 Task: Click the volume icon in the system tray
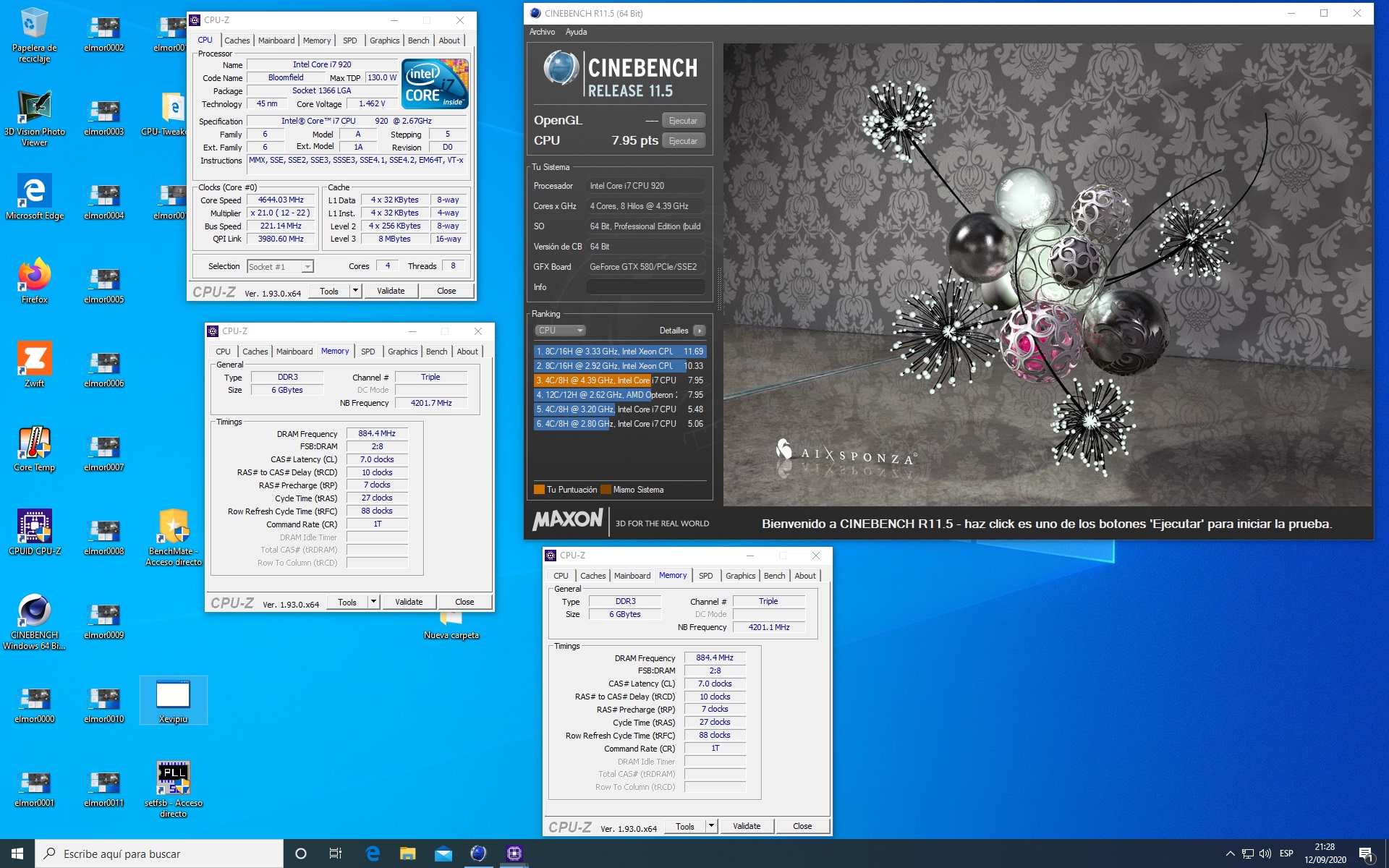click(x=1265, y=854)
